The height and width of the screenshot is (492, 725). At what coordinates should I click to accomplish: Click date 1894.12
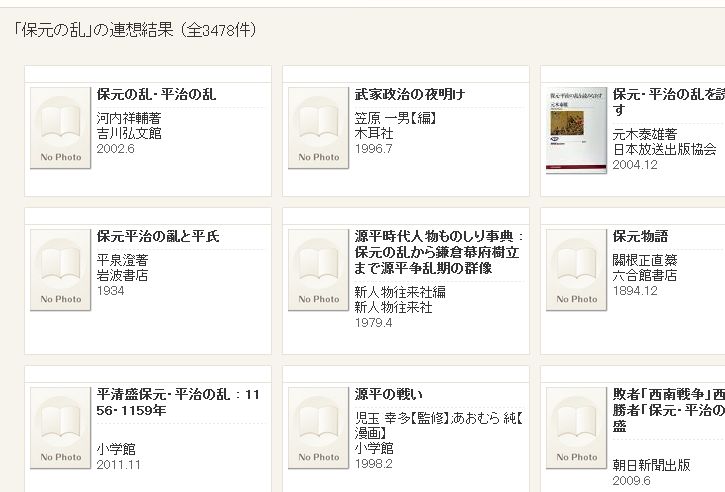[635, 290]
